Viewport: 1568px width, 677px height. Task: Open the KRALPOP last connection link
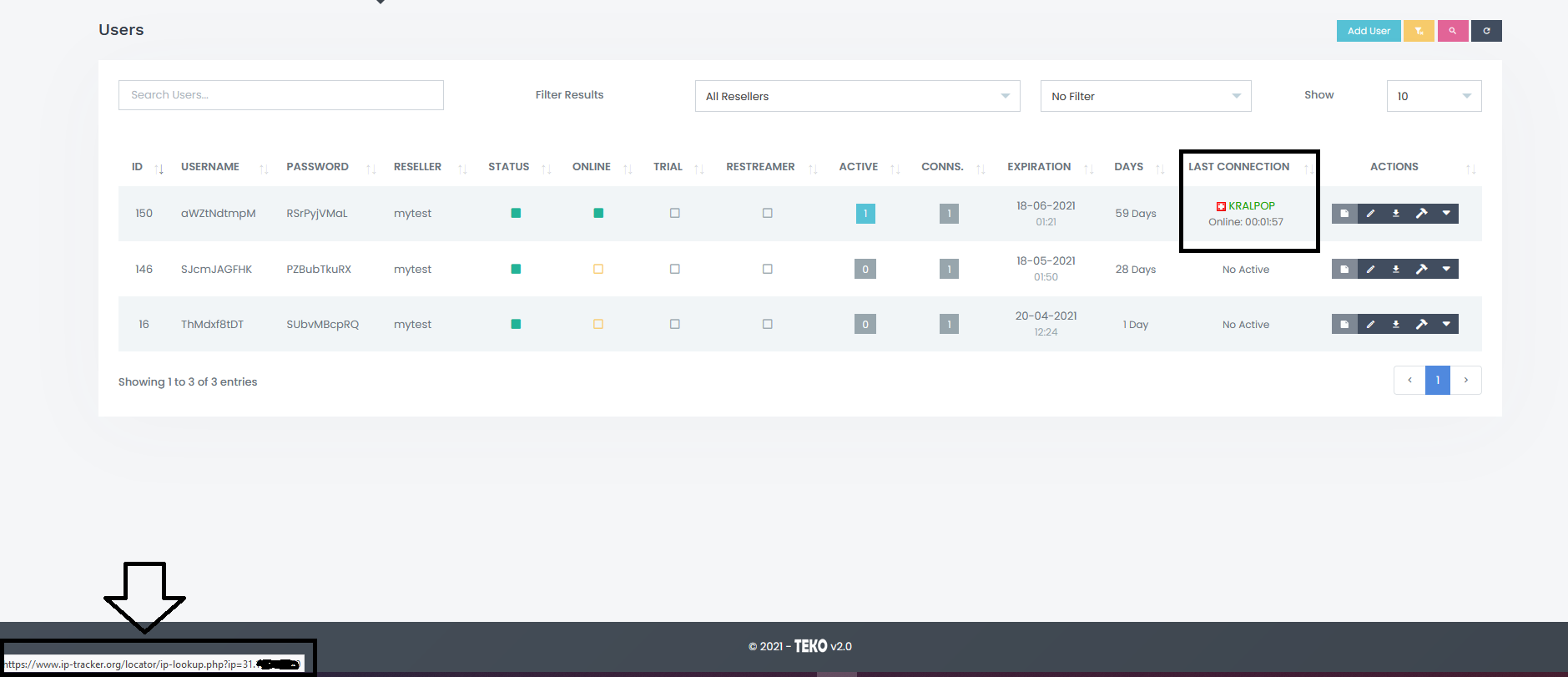tap(1251, 205)
